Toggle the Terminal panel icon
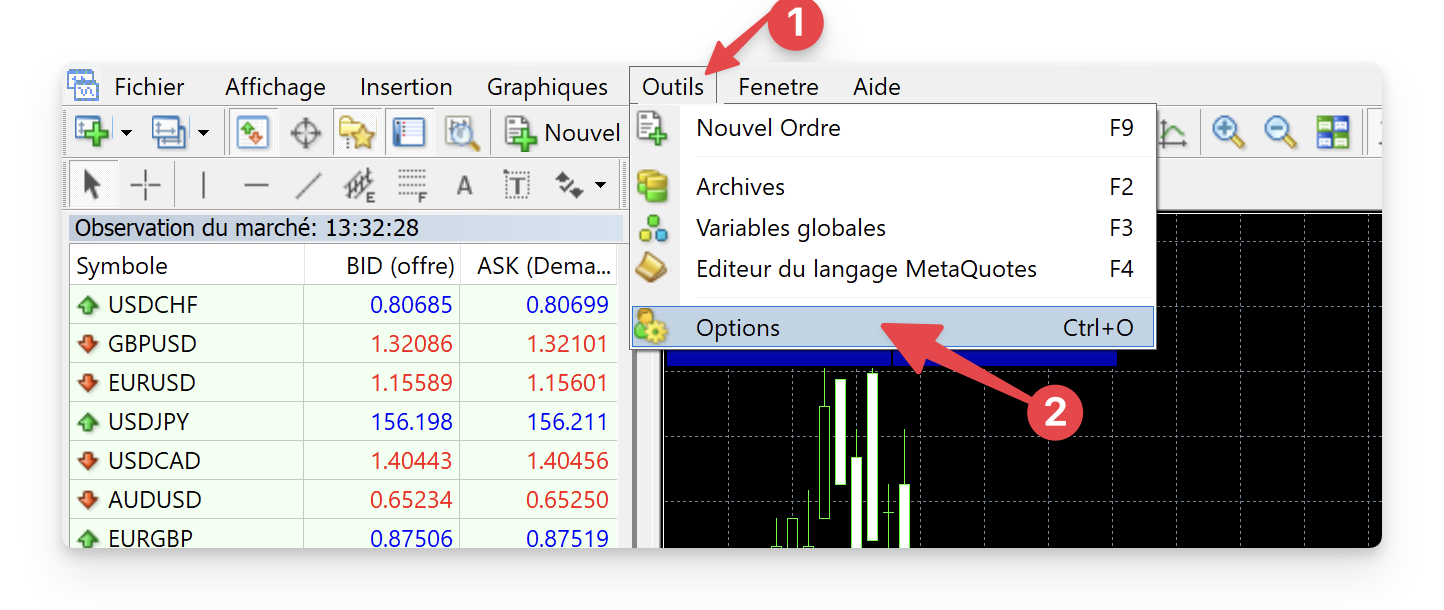Viewport: 1444px width, 610px height. pos(408,132)
